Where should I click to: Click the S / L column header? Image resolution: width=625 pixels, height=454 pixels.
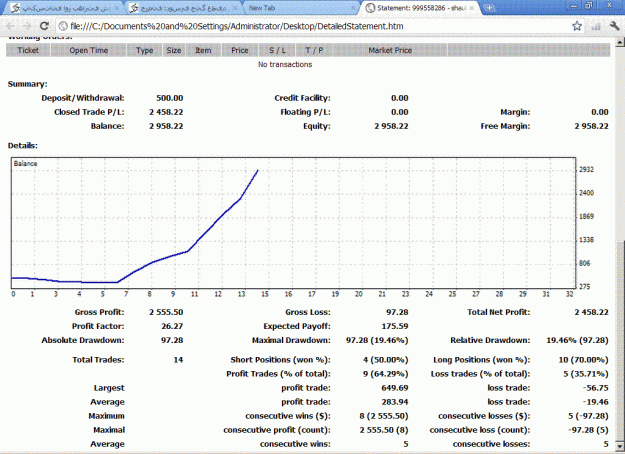coord(277,50)
